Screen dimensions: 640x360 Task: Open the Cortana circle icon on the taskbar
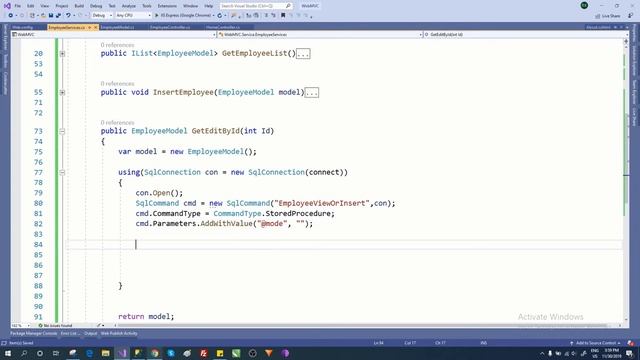point(40,353)
